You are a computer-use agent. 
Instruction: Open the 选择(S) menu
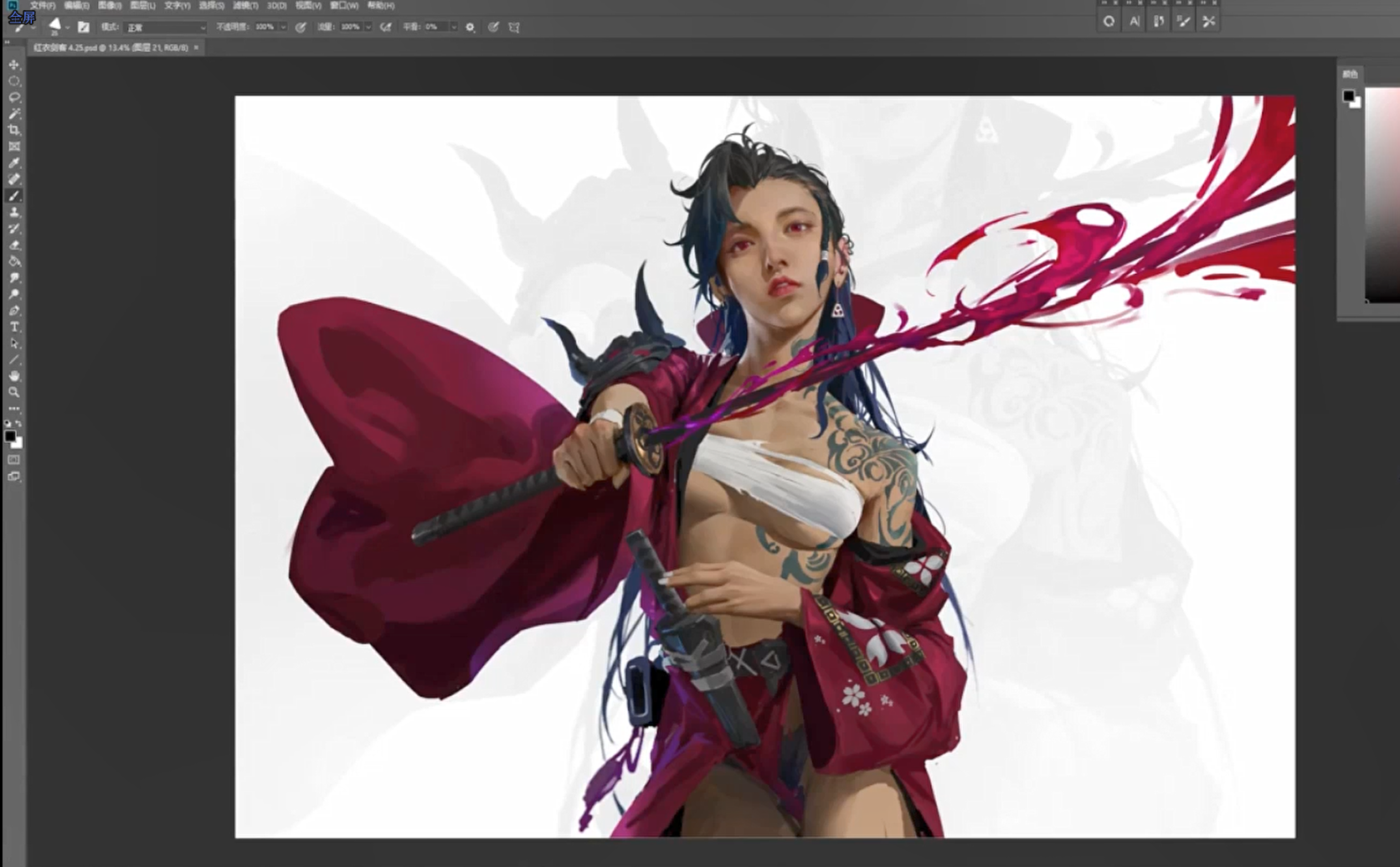pyautogui.click(x=211, y=5)
